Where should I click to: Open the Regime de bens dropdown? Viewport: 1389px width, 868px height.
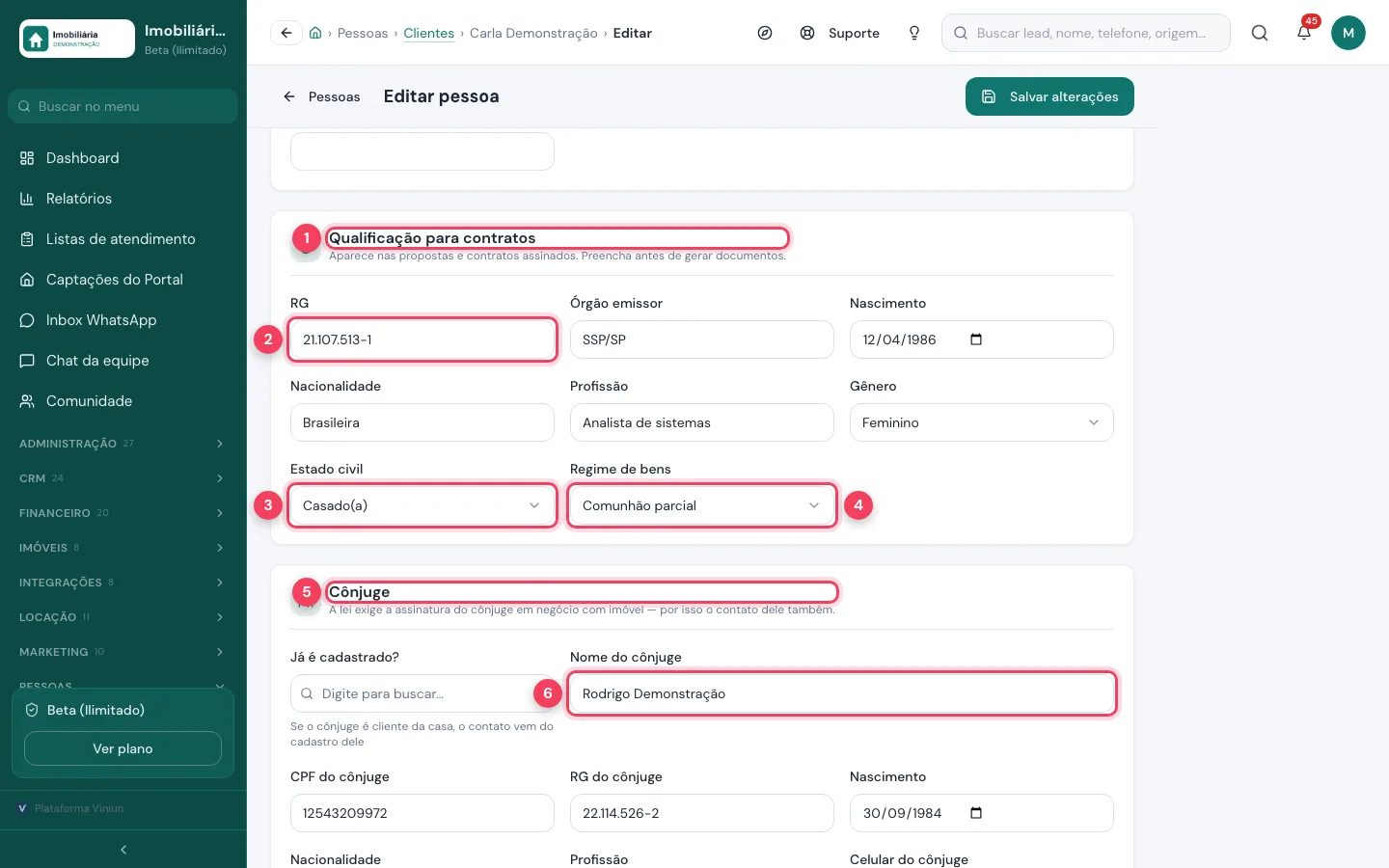click(x=701, y=505)
